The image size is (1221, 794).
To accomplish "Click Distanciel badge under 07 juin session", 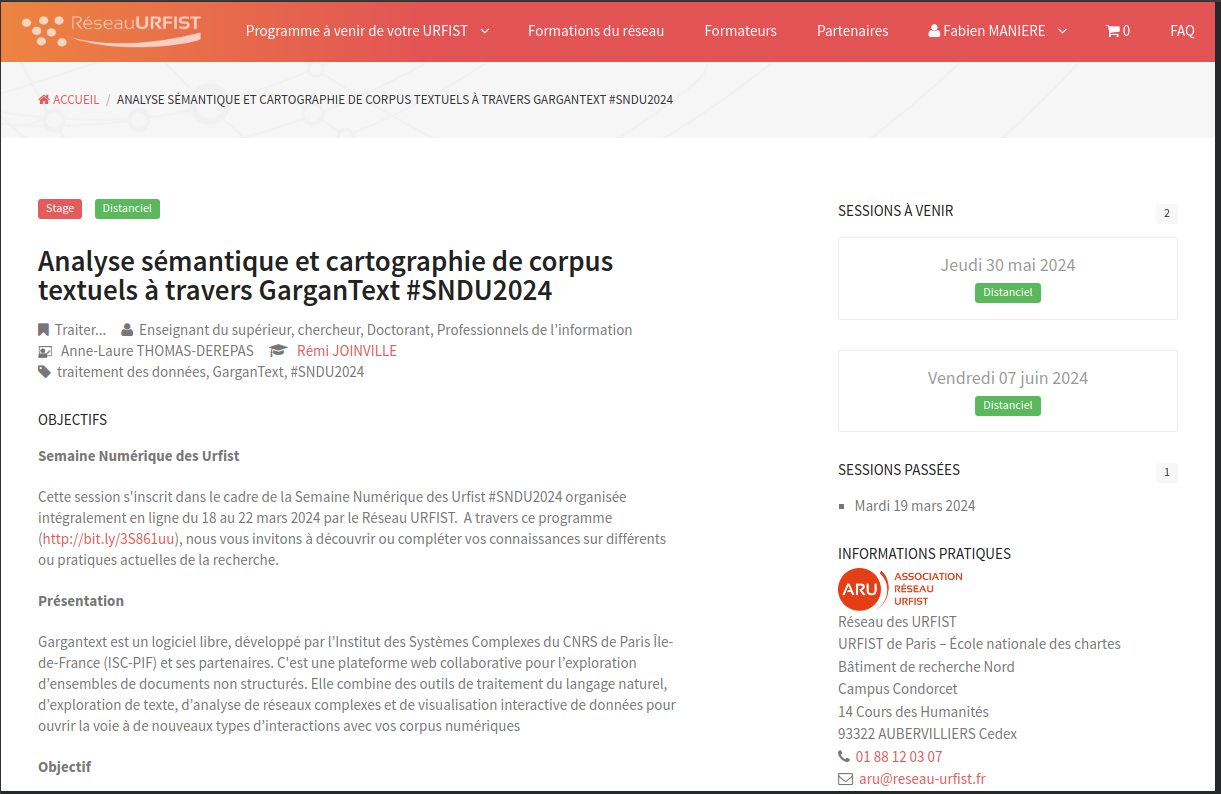I will click(x=1008, y=406).
